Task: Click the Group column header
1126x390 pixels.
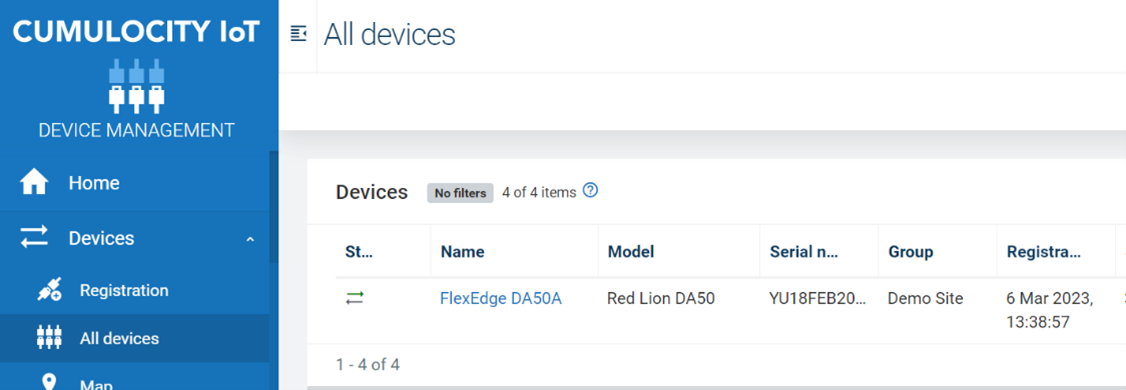Action: [911, 251]
